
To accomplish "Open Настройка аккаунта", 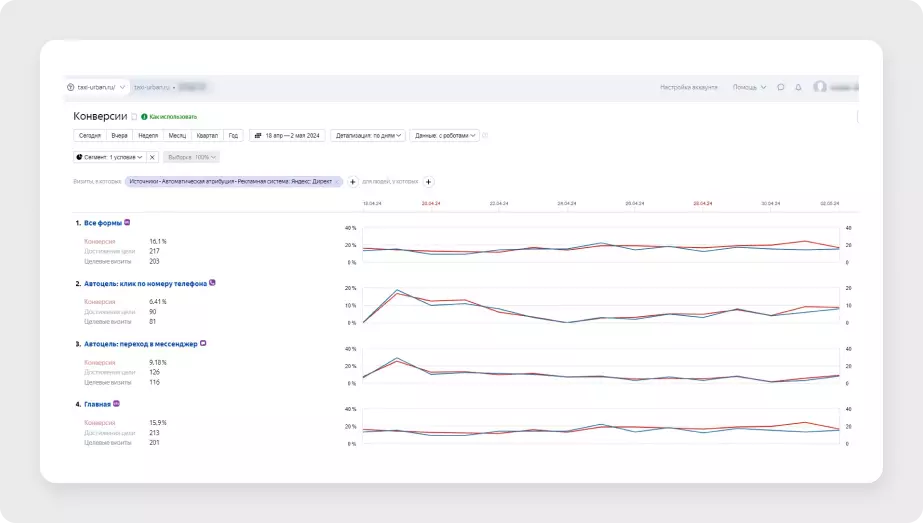I will (689, 87).
